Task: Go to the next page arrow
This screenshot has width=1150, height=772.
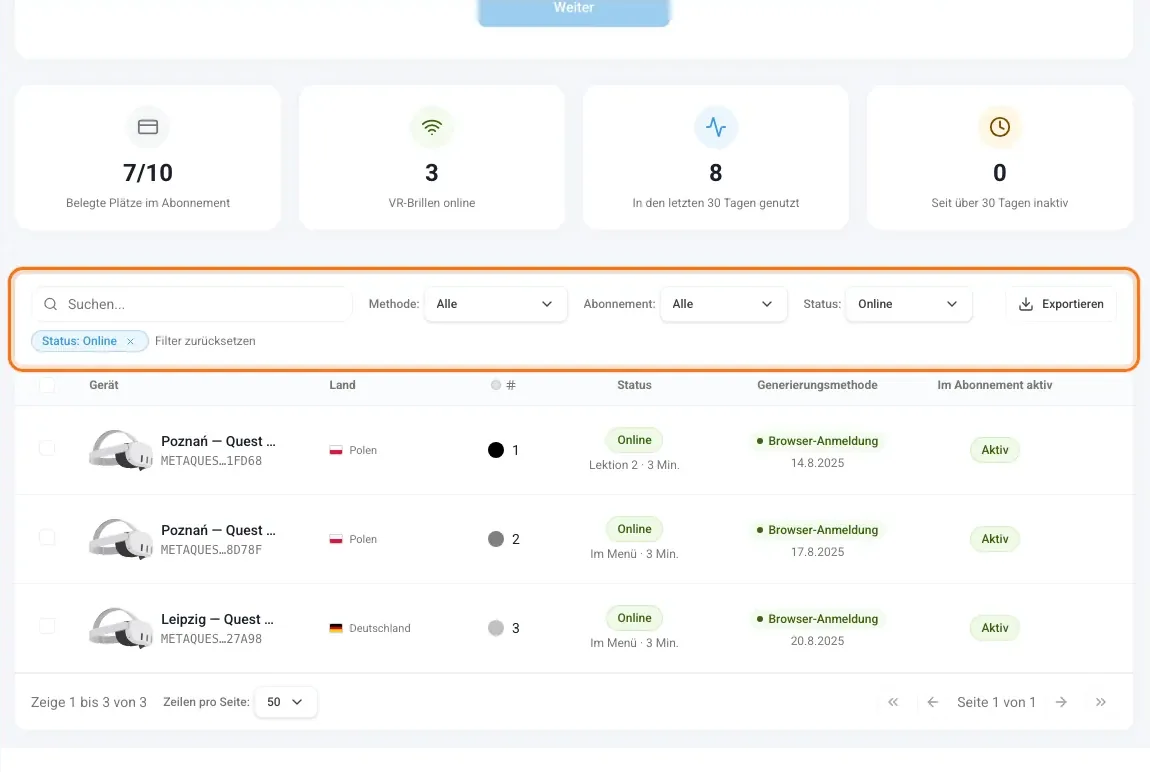Action: coord(1061,702)
